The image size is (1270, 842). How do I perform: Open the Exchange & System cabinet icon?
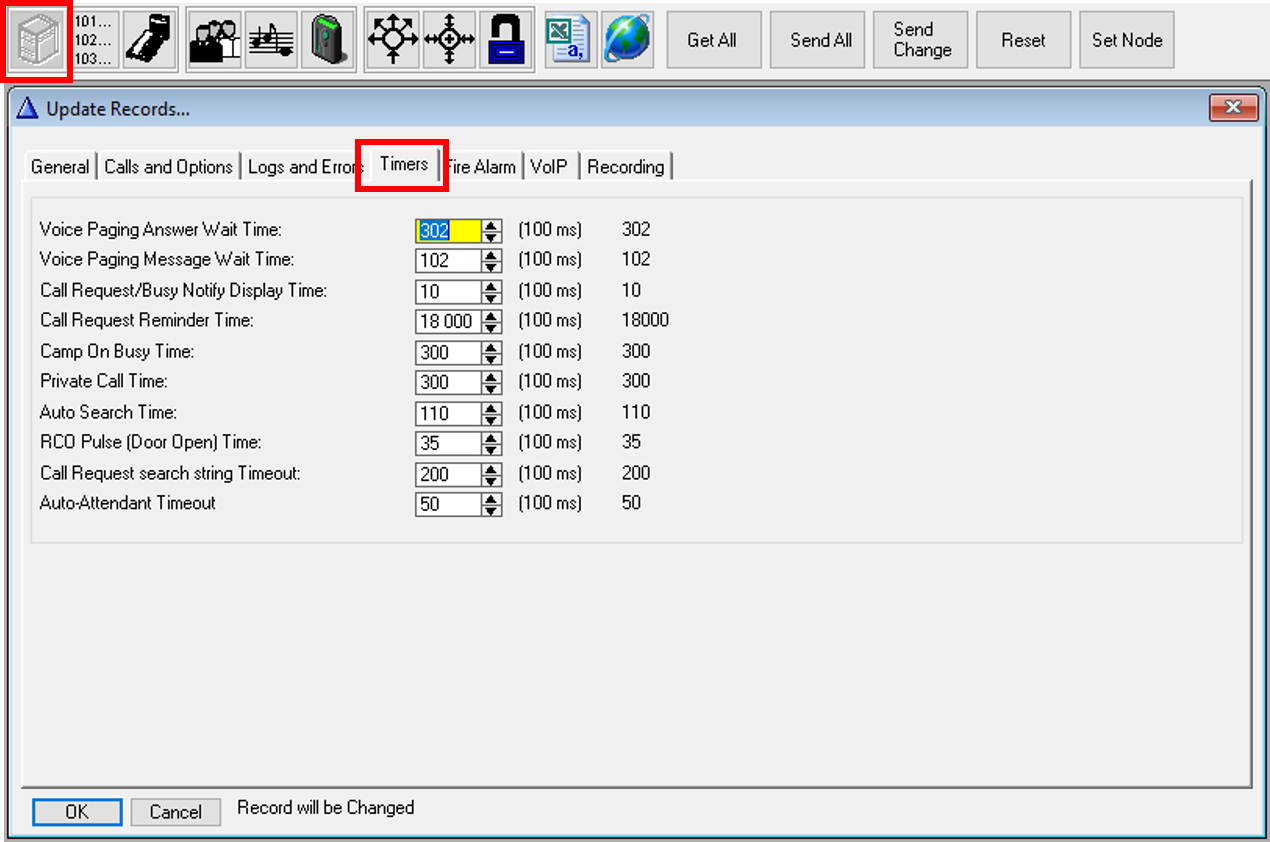tap(37, 41)
